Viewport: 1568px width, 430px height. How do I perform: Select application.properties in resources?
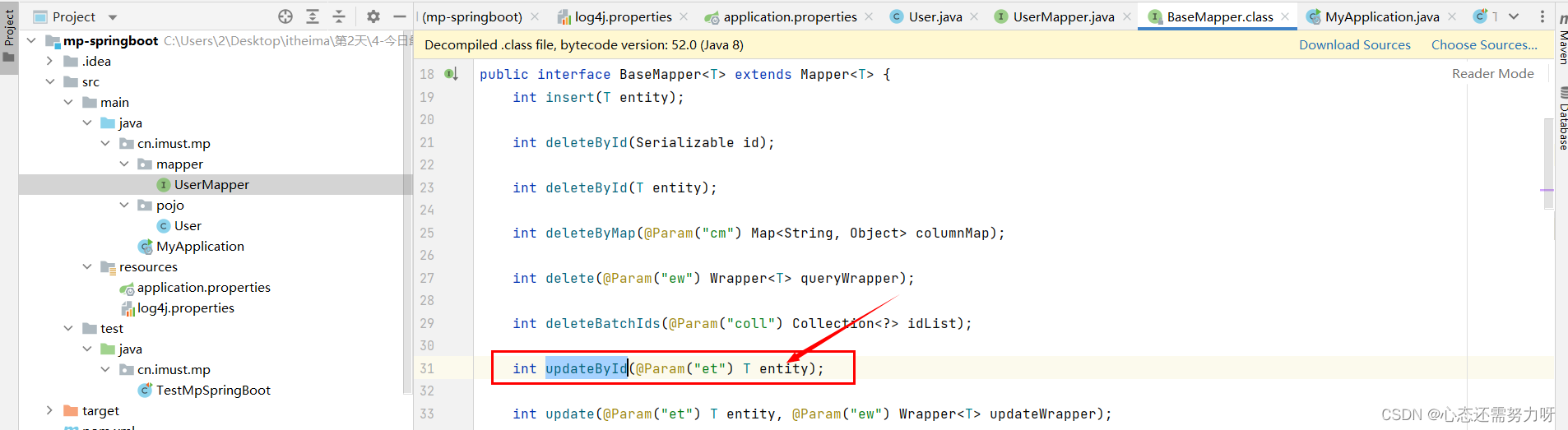pyautogui.click(x=203, y=287)
